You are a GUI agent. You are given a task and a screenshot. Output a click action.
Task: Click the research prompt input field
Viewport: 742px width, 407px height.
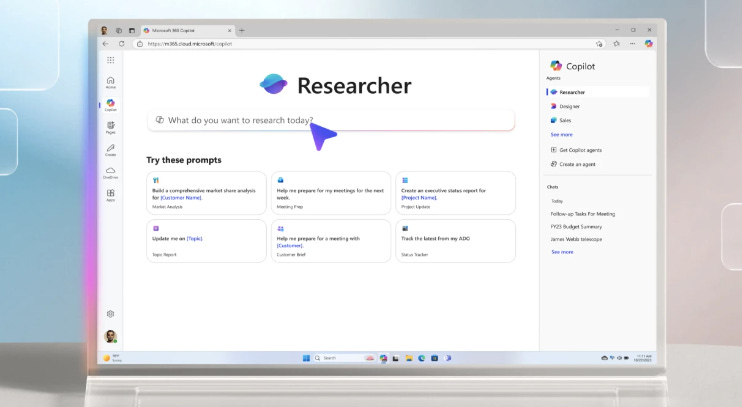click(x=331, y=120)
